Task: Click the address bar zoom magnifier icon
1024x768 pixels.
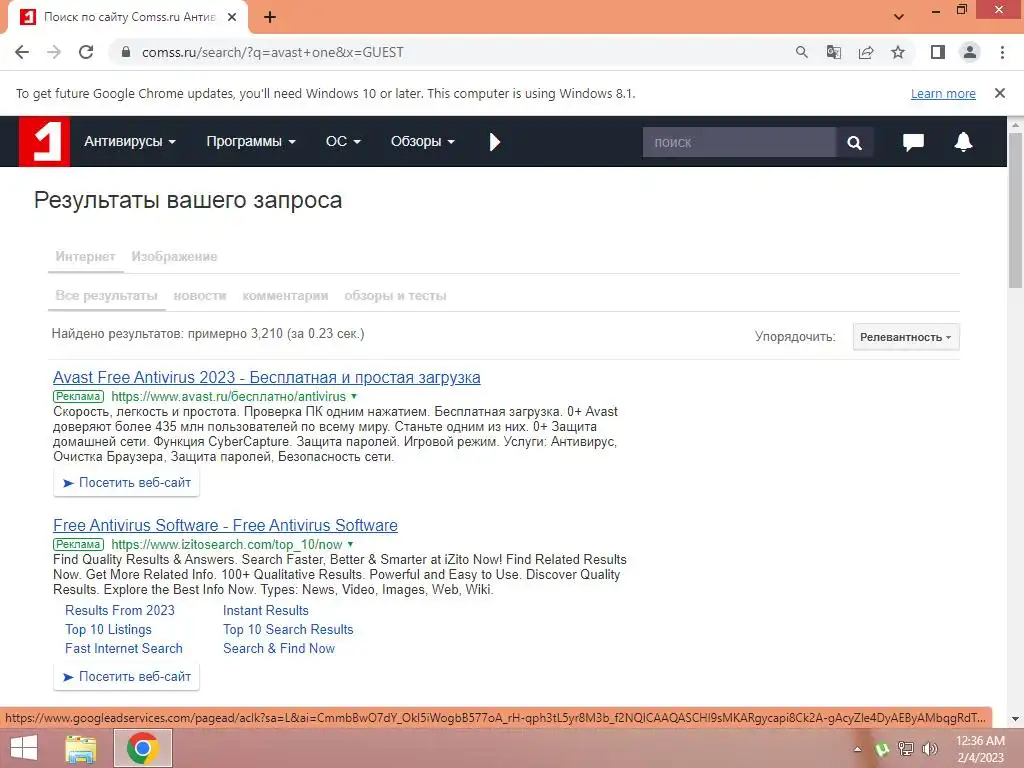Action: click(x=801, y=52)
